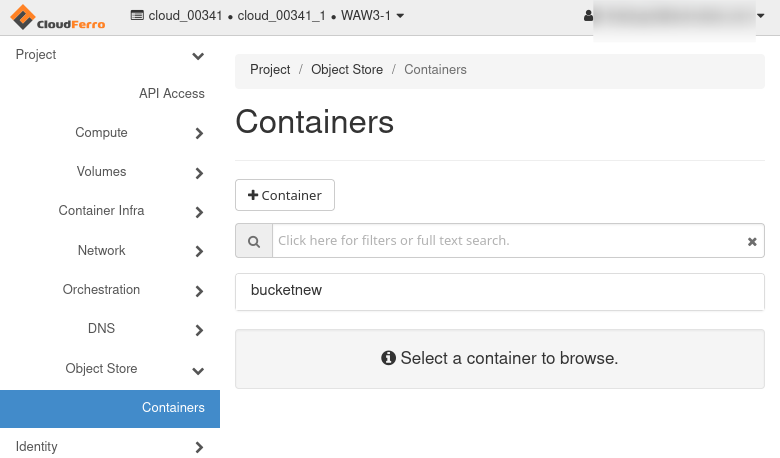The image size is (780, 458).
Task: Expand the Identity section chevron
Action: tap(199, 447)
